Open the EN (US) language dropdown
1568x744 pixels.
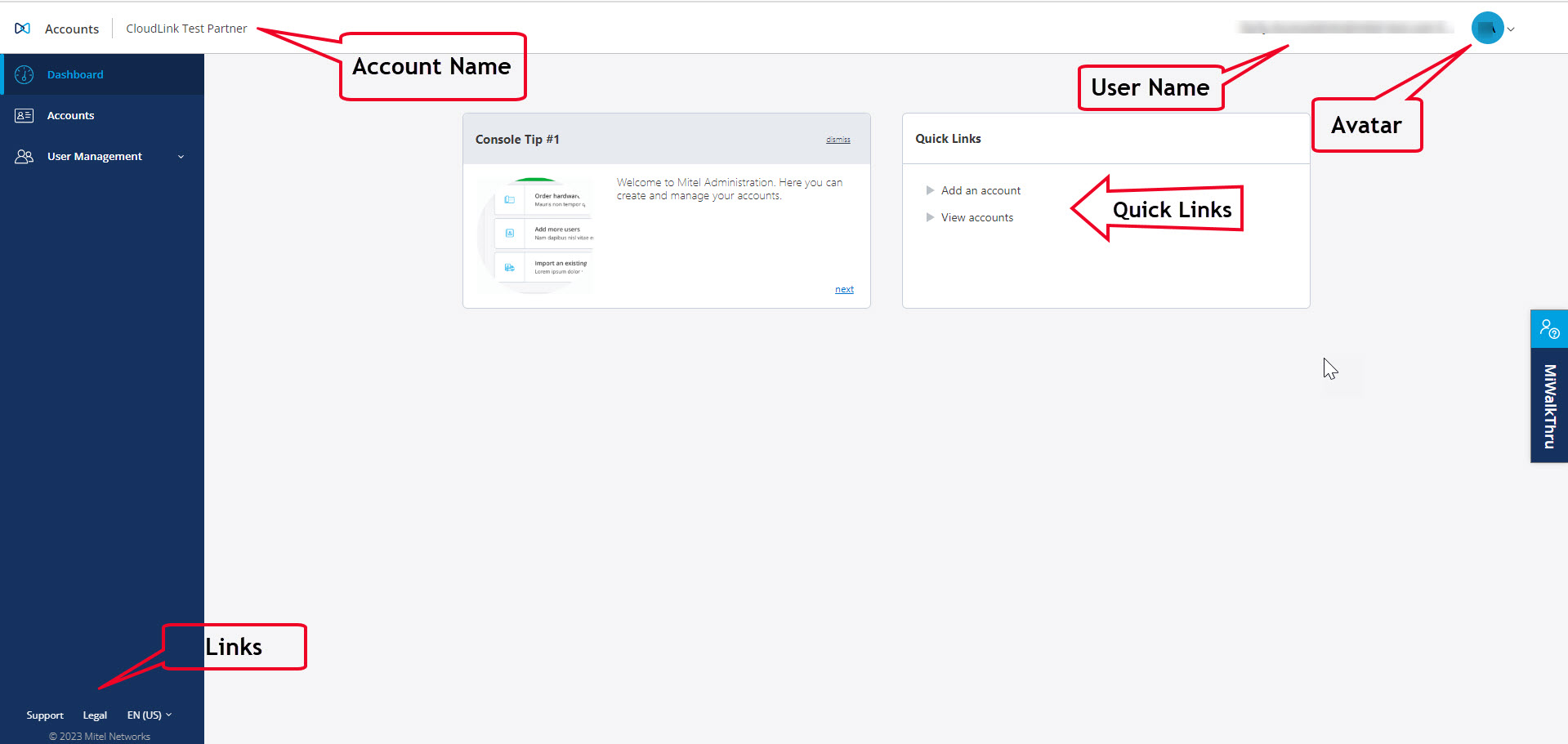tap(149, 715)
